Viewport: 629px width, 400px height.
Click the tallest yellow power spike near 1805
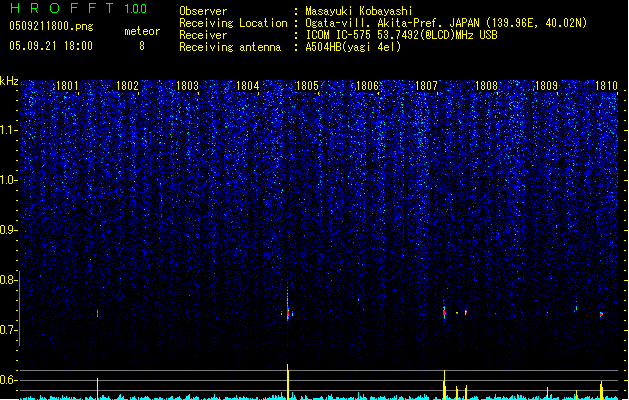point(288,381)
